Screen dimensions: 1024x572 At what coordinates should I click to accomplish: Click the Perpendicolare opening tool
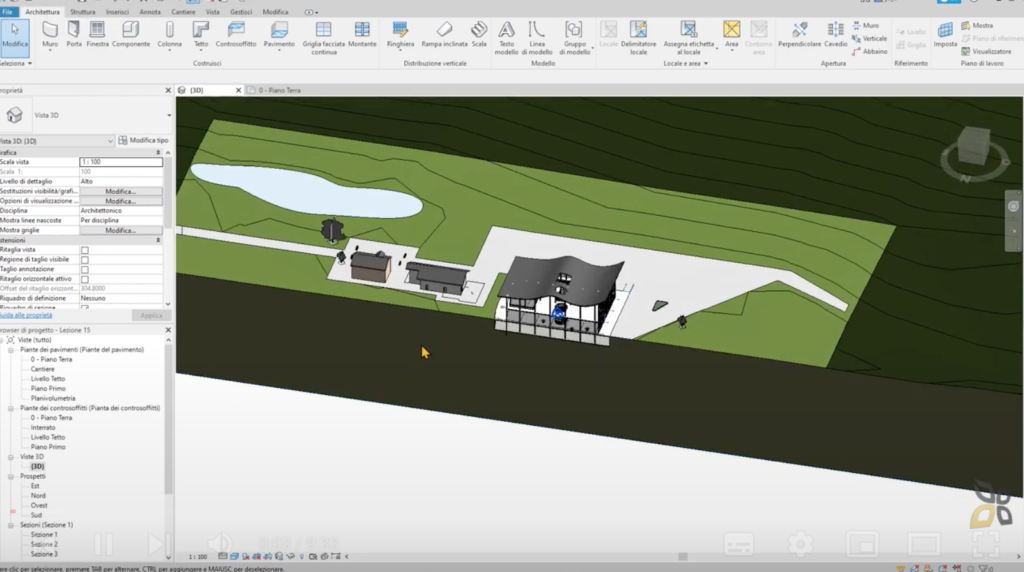[799, 34]
